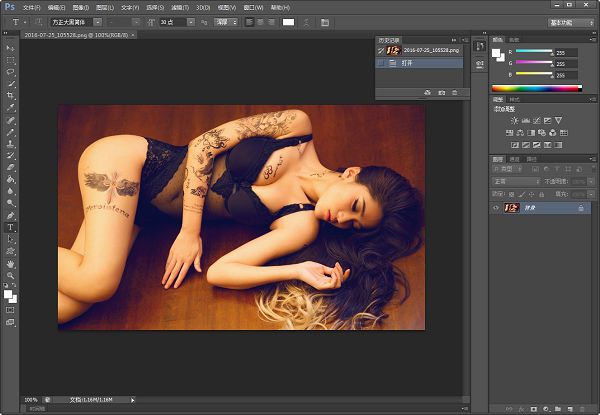
Task: Open the layer filter type dropdown
Action: pyautogui.click(x=508, y=169)
